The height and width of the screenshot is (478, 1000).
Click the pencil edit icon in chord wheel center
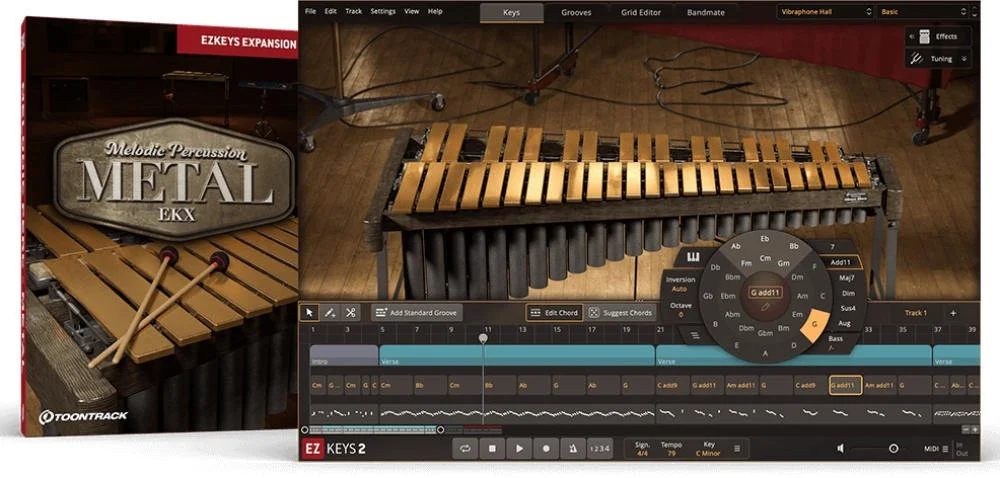click(x=766, y=307)
